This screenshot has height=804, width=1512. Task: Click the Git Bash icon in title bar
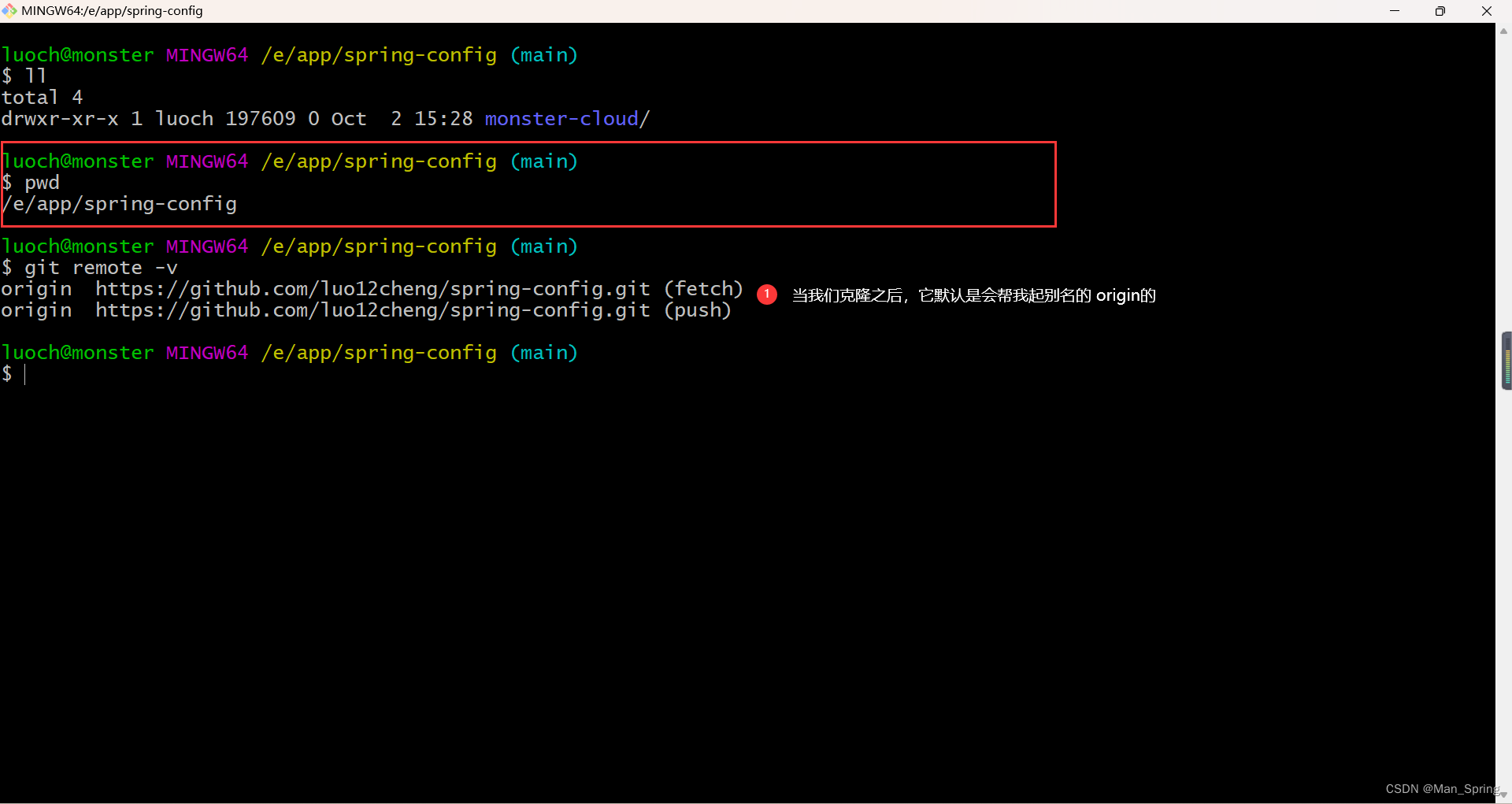[x=9, y=10]
